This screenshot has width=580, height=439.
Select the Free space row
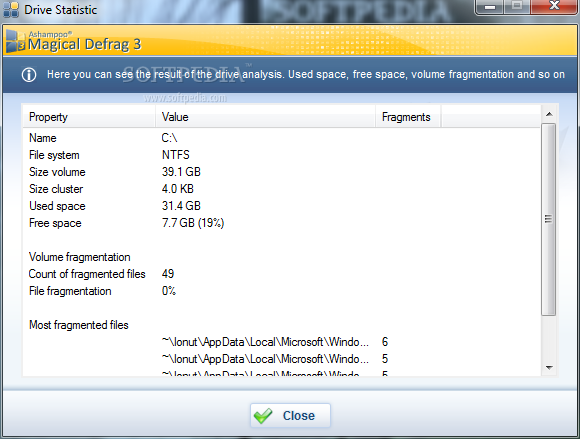coord(281,223)
